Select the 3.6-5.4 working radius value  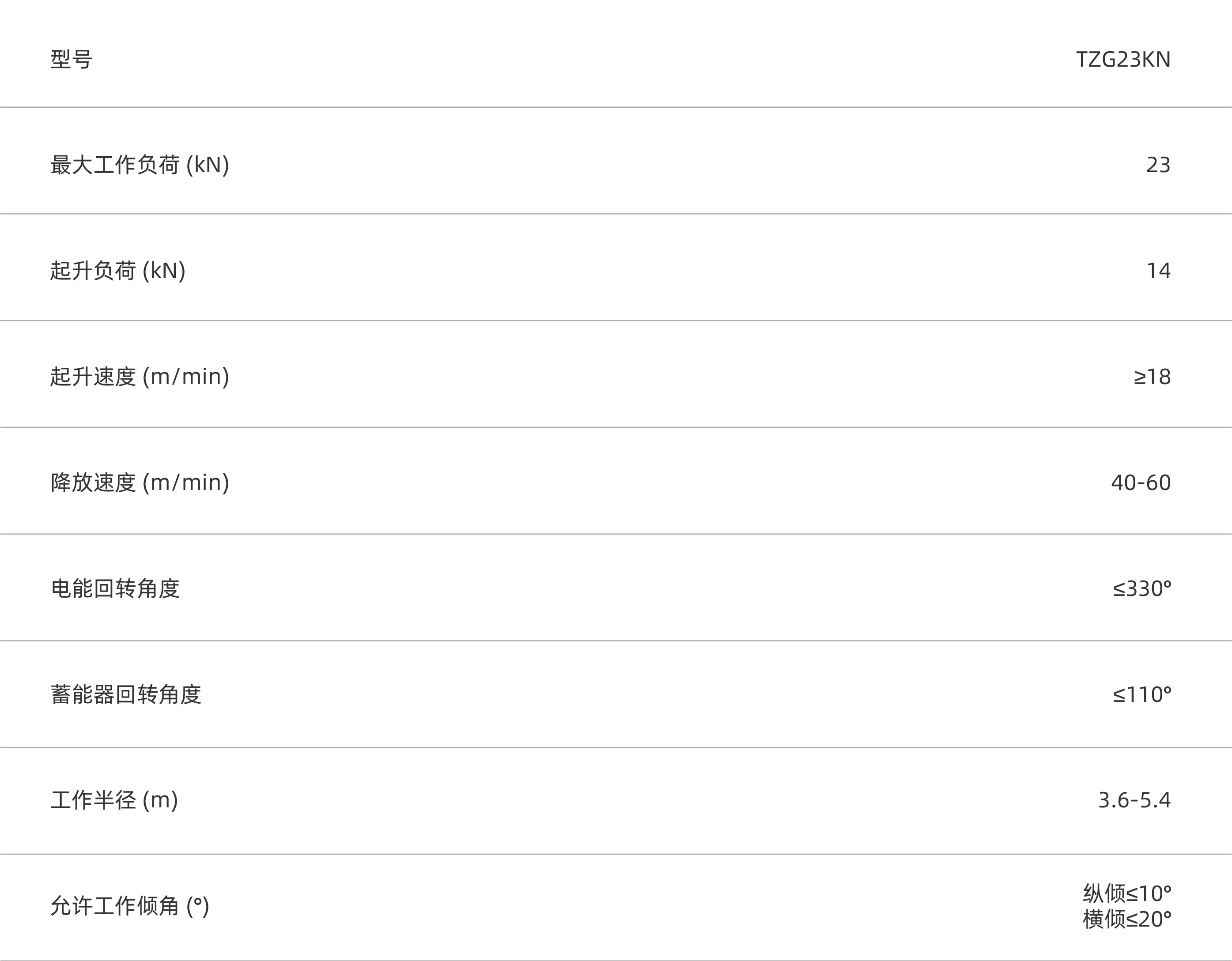tap(1134, 800)
